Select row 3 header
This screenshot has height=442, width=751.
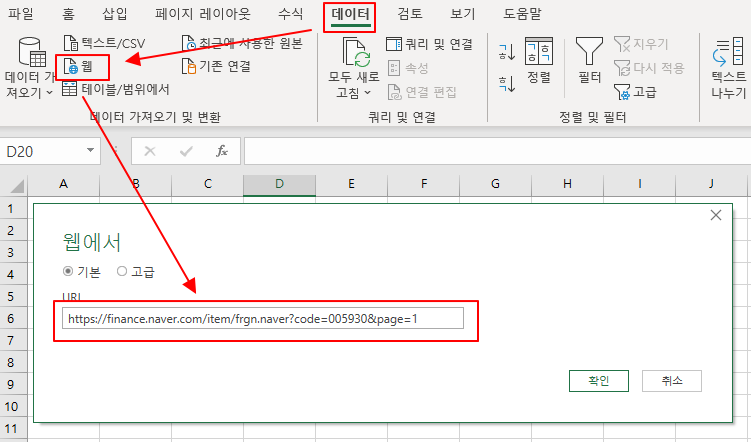click(11, 252)
